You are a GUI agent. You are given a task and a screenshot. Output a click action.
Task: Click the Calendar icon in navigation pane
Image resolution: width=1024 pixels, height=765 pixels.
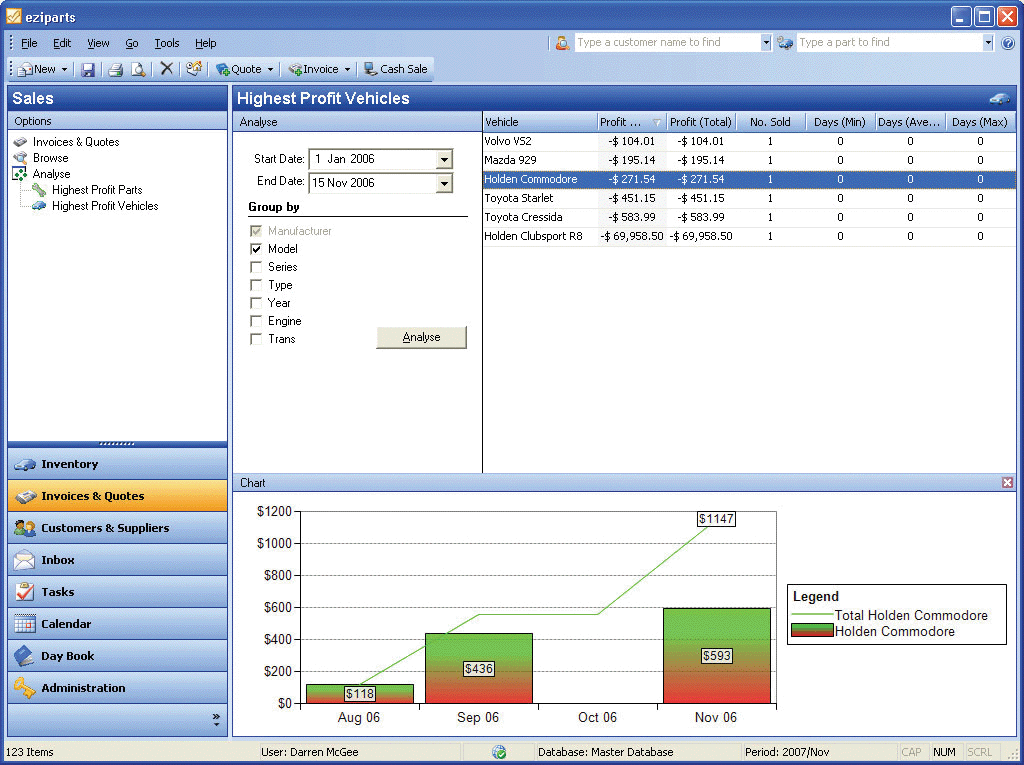pos(25,624)
